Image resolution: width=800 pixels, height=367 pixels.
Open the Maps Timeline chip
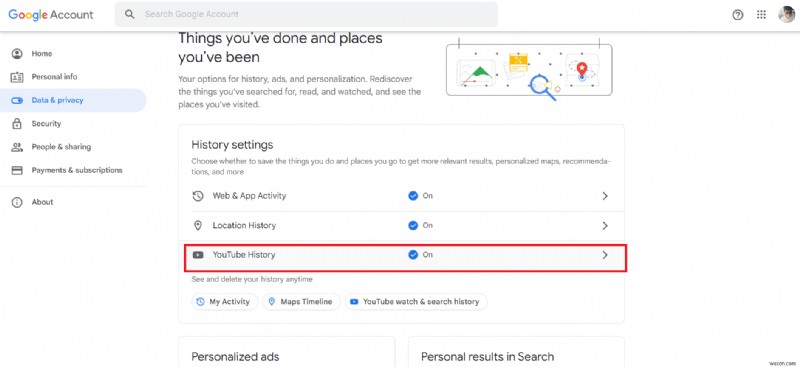302,302
